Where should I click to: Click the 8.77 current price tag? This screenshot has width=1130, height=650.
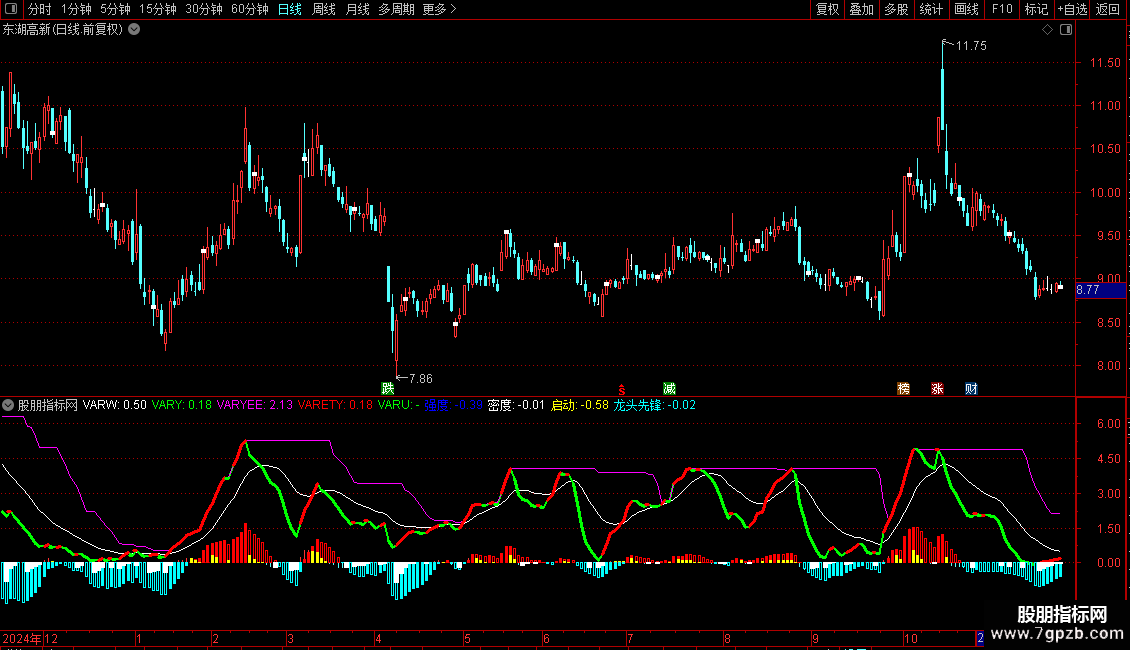1100,290
